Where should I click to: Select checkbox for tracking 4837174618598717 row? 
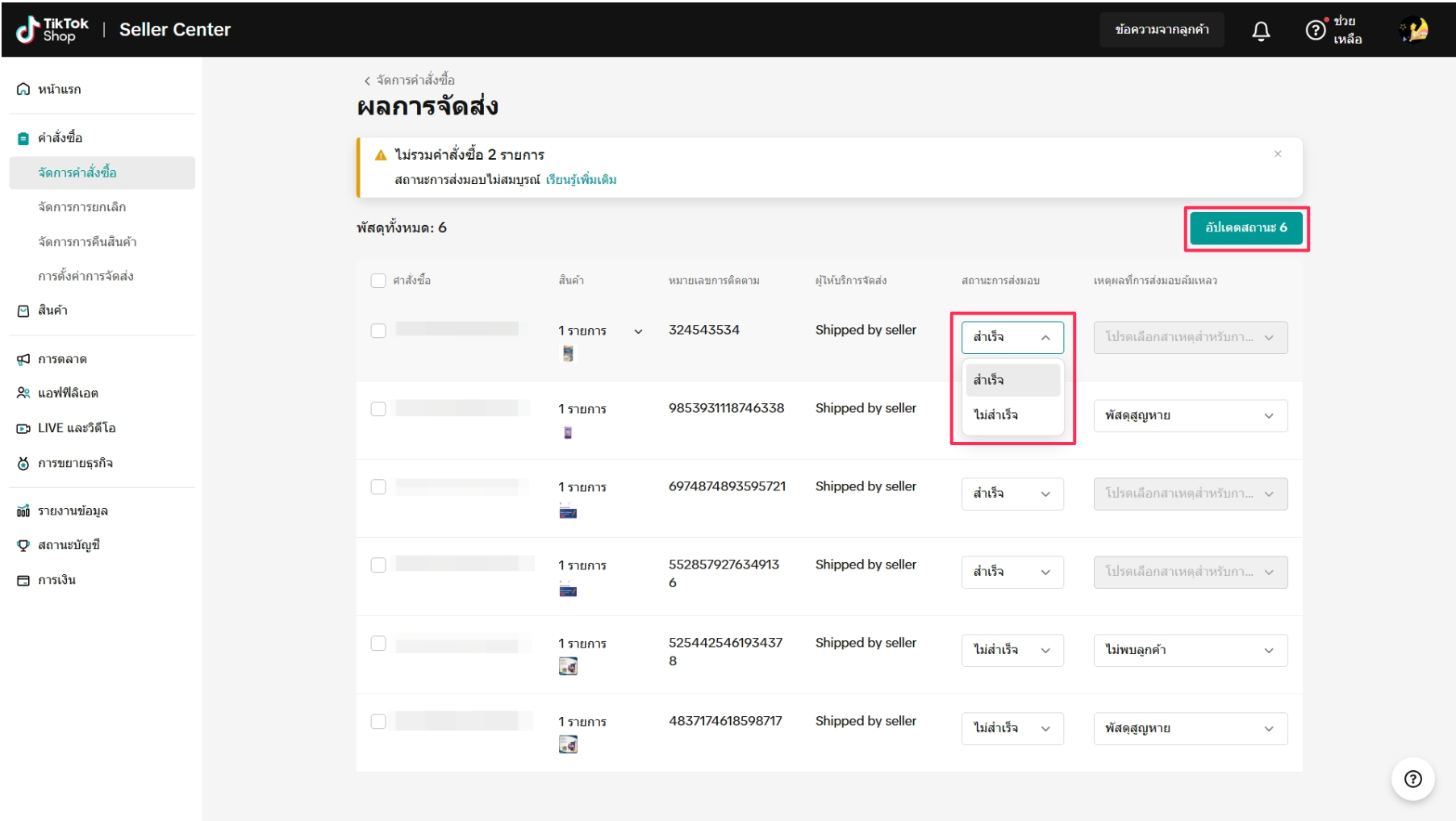pyautogui.click(x=378, y=722)
